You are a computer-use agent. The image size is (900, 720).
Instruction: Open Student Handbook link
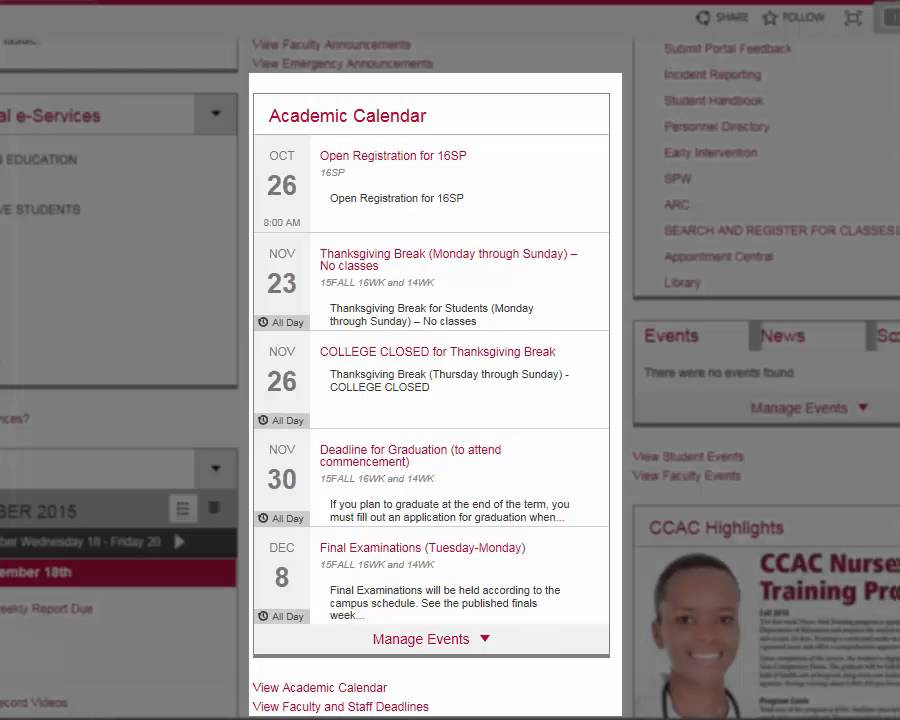tap(713, 100)
